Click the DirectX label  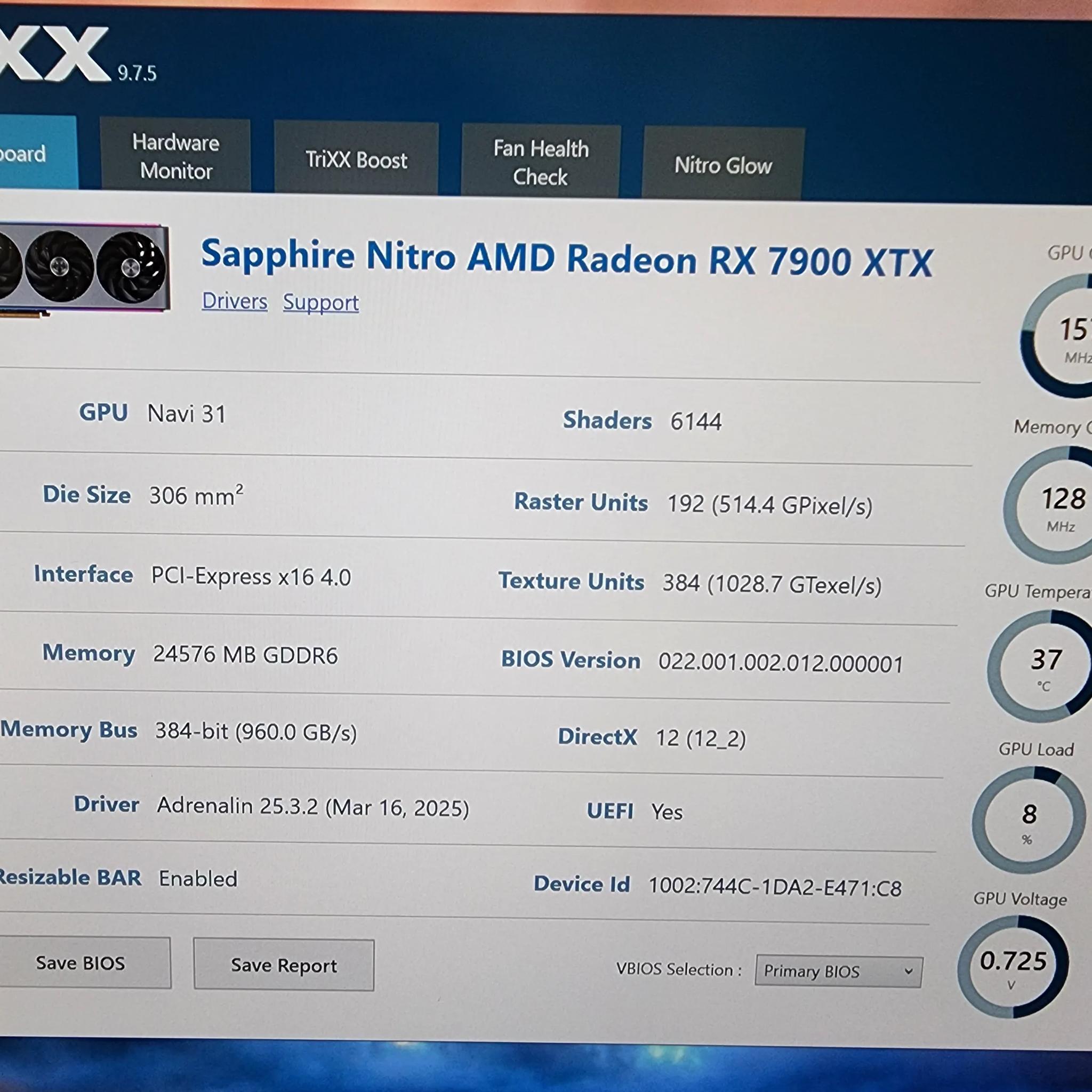tap(597, 736)
